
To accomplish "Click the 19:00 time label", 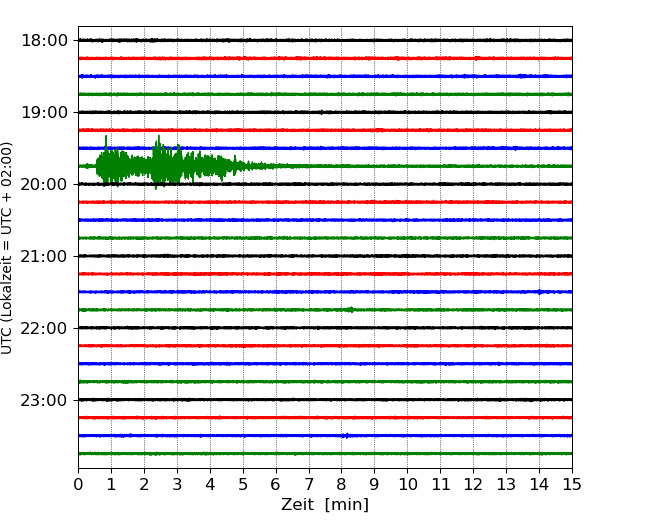I will click(x=44, y=112).
